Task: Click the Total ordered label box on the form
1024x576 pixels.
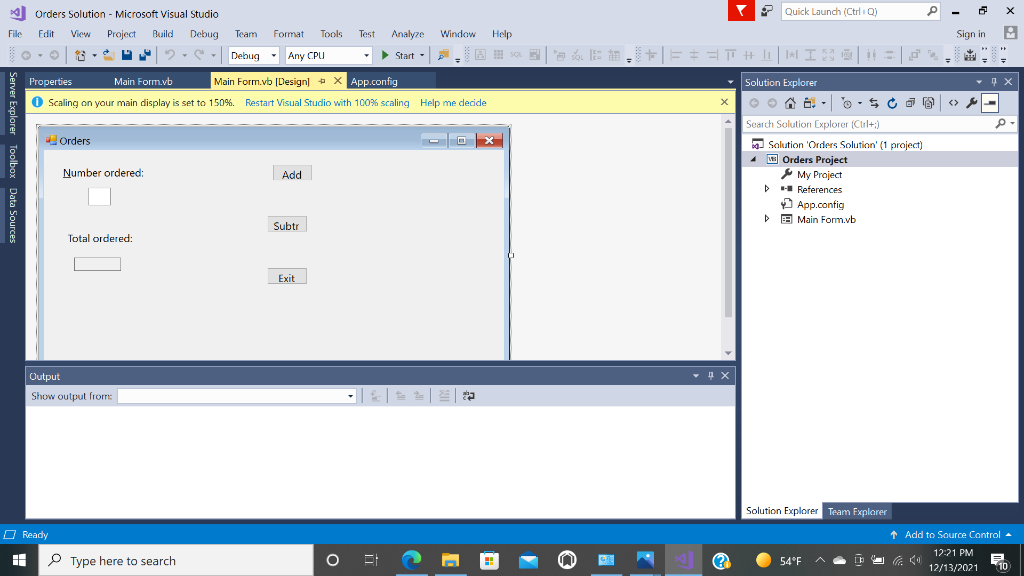Action: 97,264
